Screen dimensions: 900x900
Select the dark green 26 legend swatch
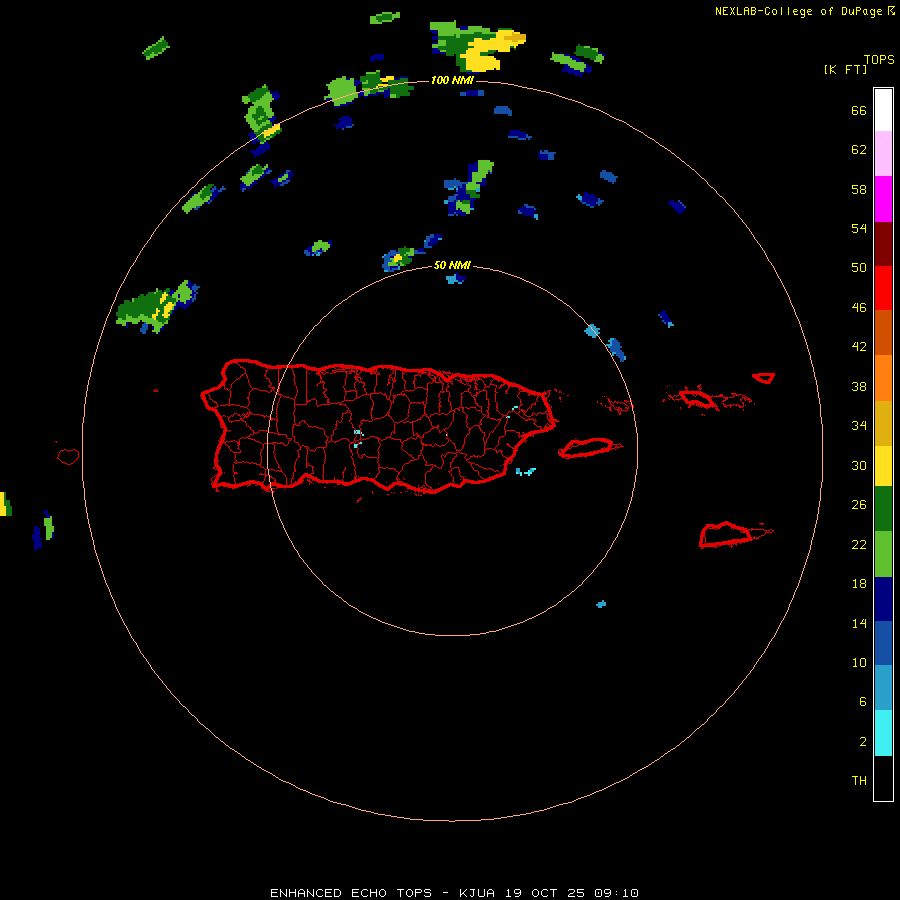[883, 509]
